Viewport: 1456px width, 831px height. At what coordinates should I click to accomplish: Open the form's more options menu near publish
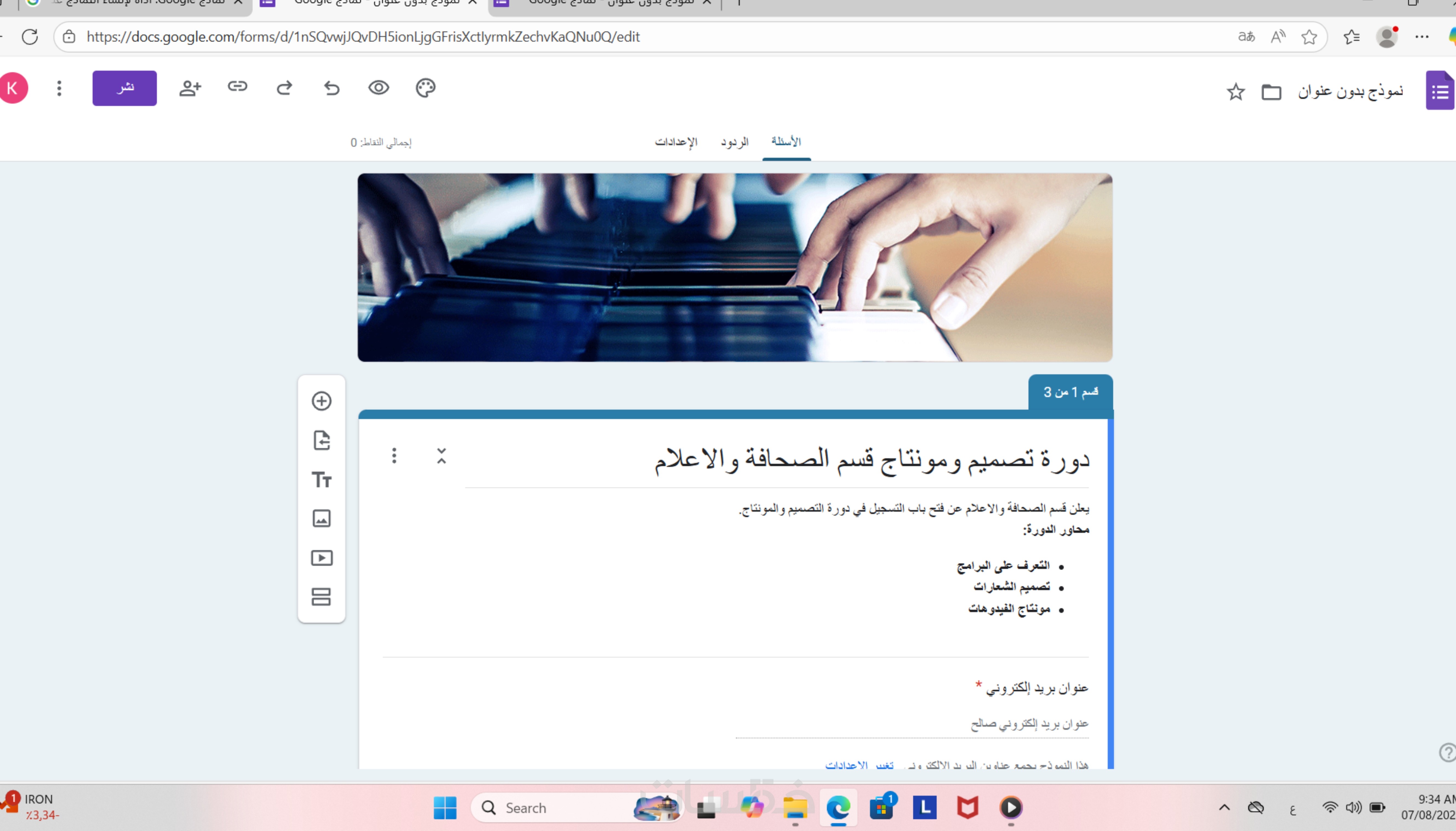tap(59, 88)
